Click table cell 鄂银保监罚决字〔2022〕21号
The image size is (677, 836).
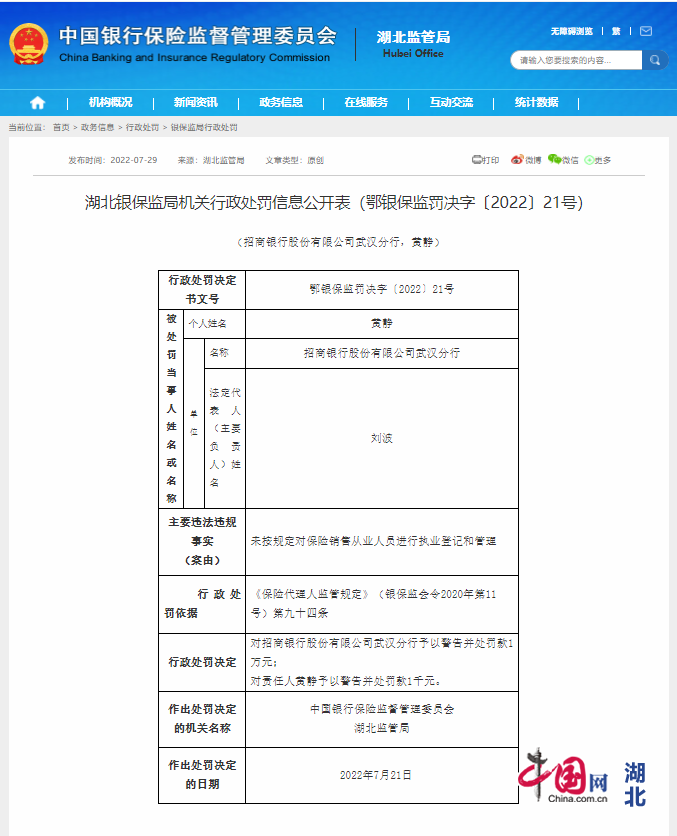[x=382, y=289]
